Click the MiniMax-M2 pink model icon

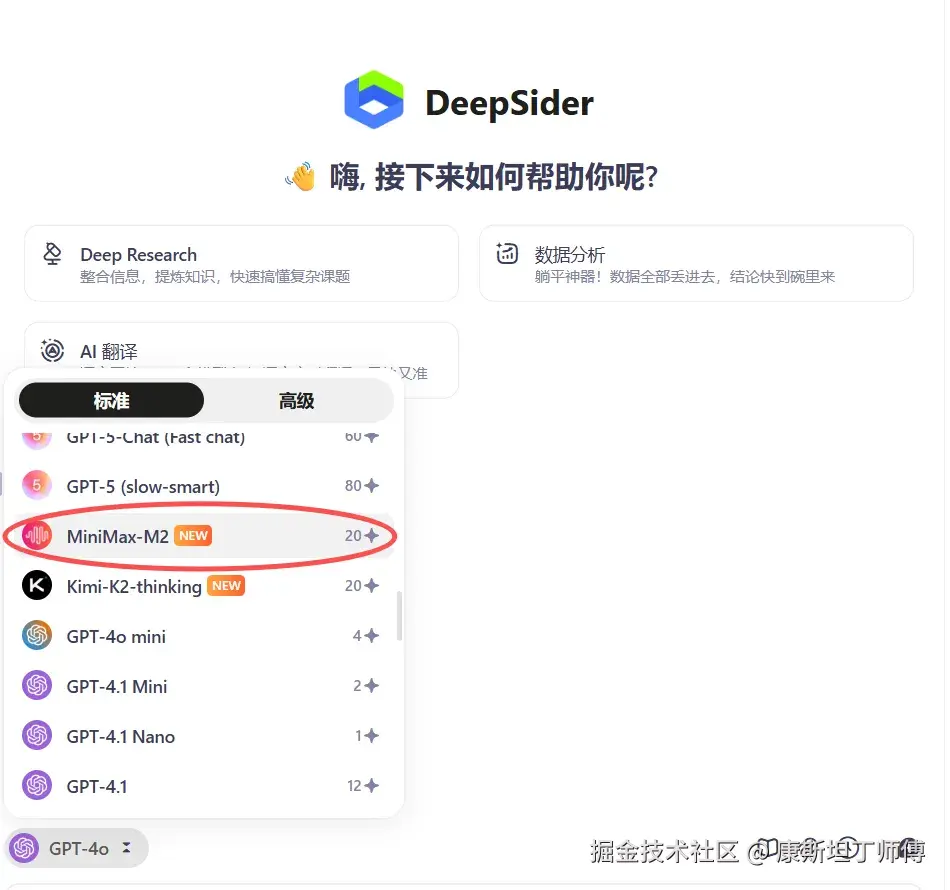coord(36,535)
